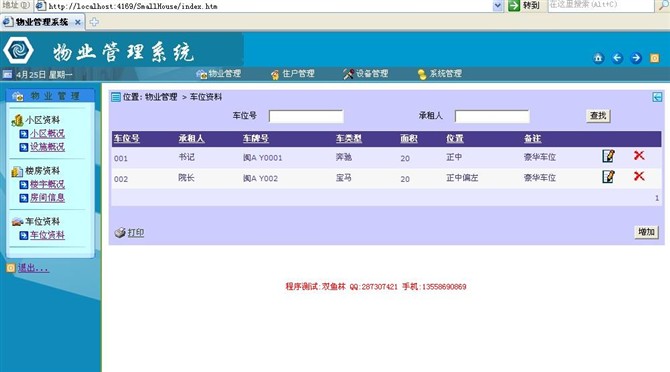Open a new browser tab
Viewport: 670px width, 372px height.
(94, 22)
